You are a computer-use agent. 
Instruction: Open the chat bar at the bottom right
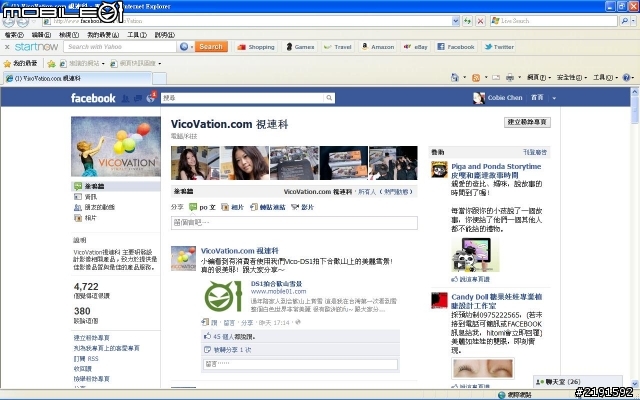pyautogui.click(x=578, y=382)
